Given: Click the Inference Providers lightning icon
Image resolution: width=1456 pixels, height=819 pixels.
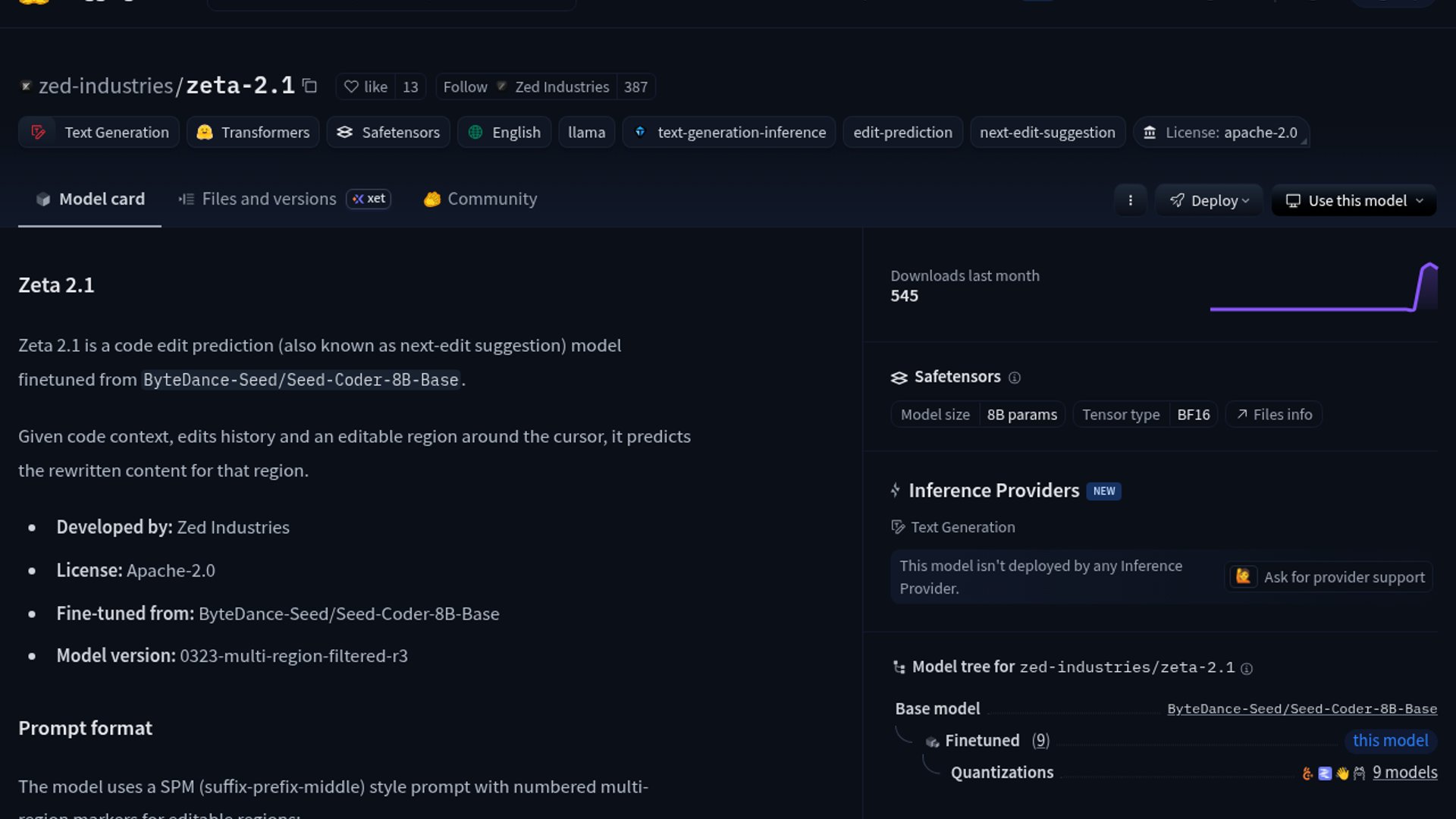Looking at the screenshot, I should click(x=896, y=490).
